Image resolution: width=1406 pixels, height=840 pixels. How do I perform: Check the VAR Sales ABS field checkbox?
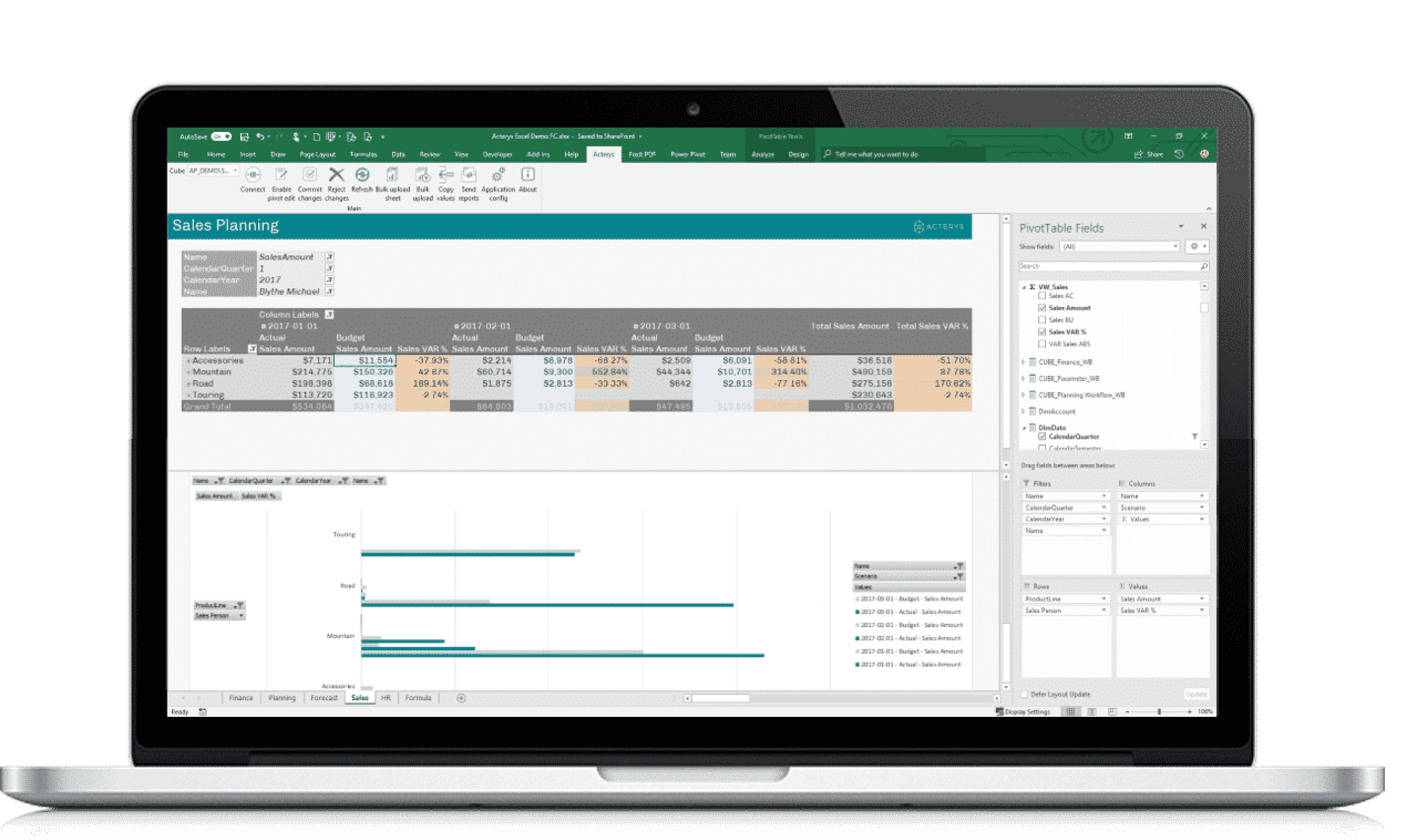pos(1042,344)
